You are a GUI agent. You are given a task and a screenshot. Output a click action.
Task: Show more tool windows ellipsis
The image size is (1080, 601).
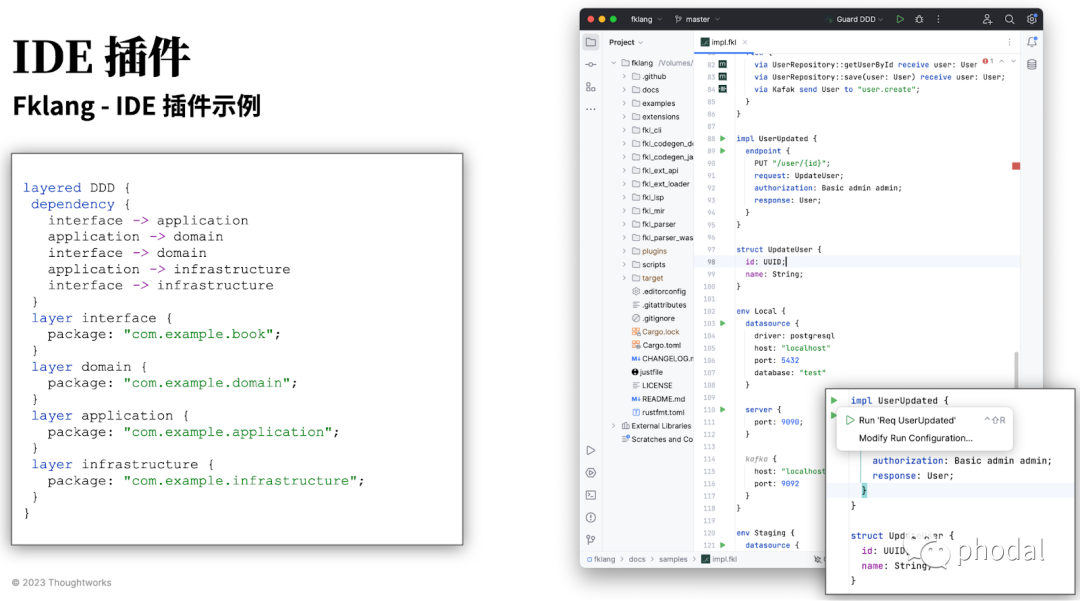(x=591, y=109)
